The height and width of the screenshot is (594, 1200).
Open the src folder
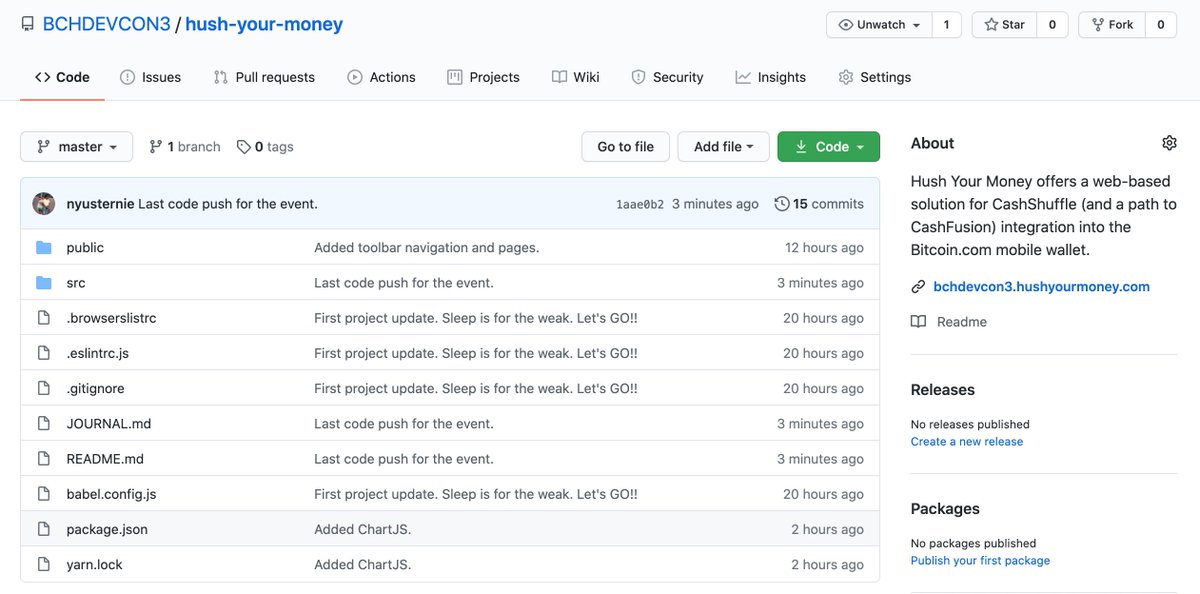pyautogui.click(x=76, y=283)
